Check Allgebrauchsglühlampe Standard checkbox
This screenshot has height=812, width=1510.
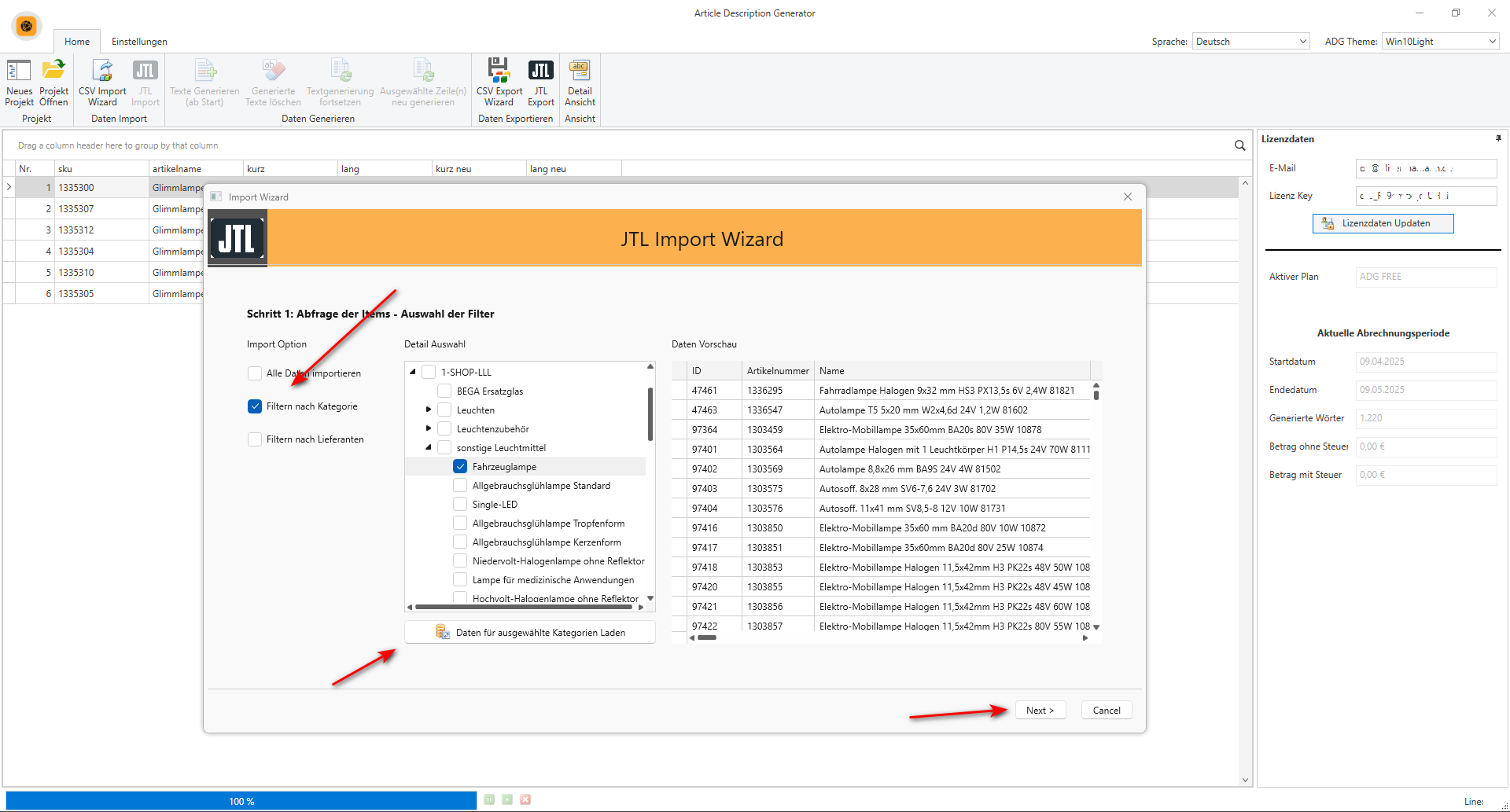point(460,485)
